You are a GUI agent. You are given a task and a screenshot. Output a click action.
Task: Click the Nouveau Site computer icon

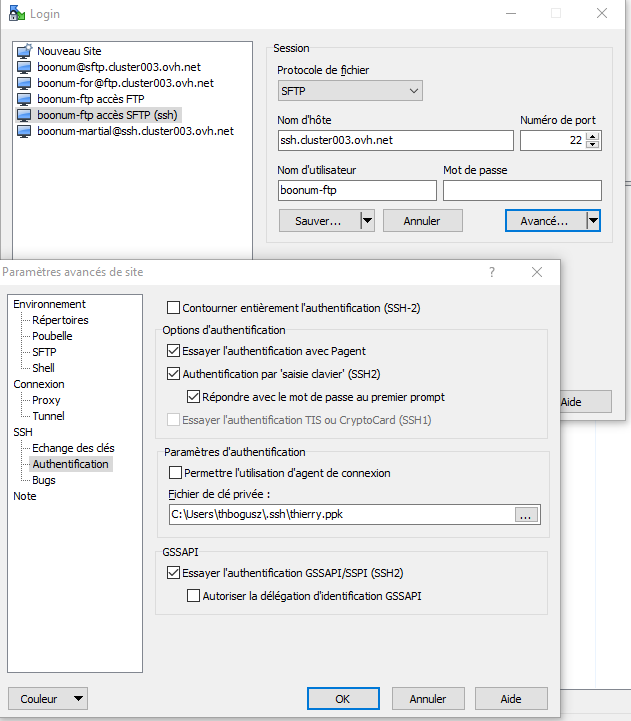pos(25,51)
